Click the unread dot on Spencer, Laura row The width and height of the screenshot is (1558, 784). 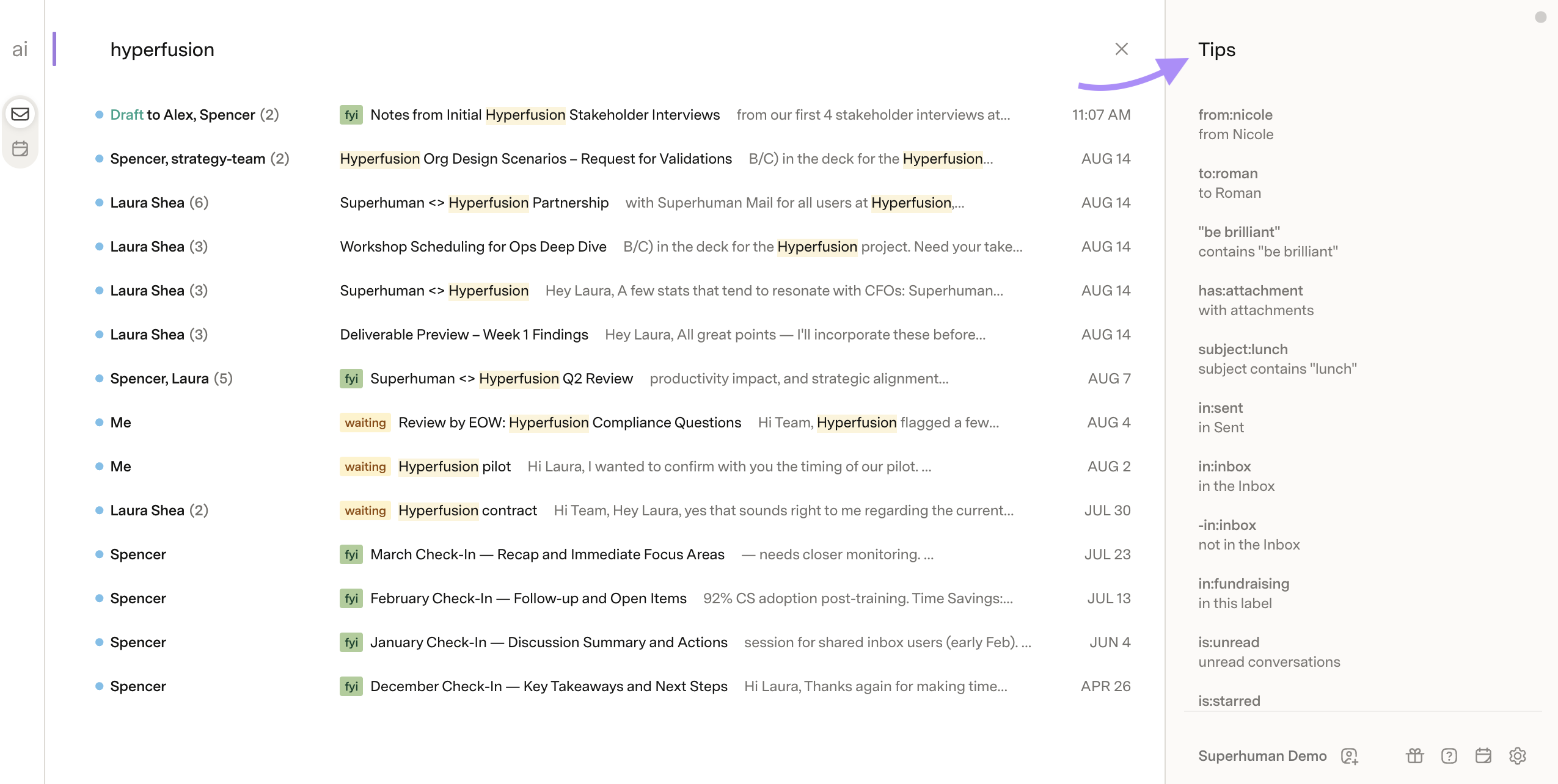tap(99, 379)
